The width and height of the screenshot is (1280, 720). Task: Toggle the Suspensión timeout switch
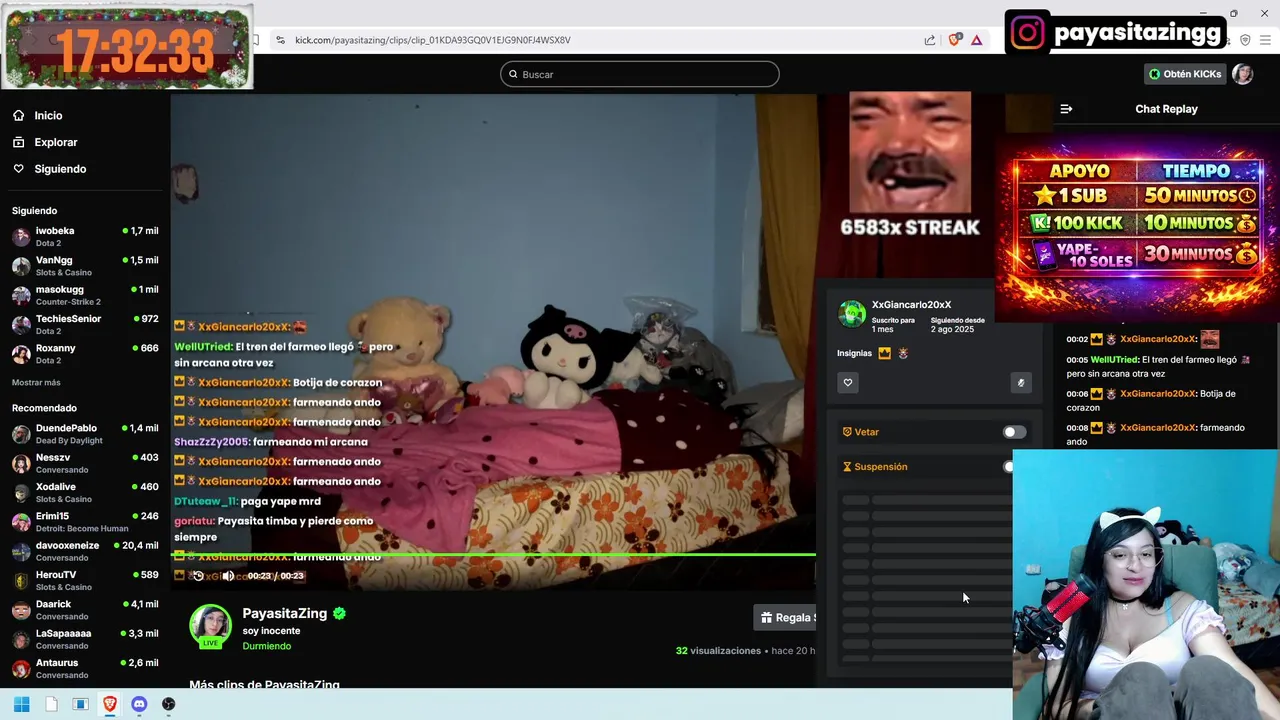pos(1009,467)
